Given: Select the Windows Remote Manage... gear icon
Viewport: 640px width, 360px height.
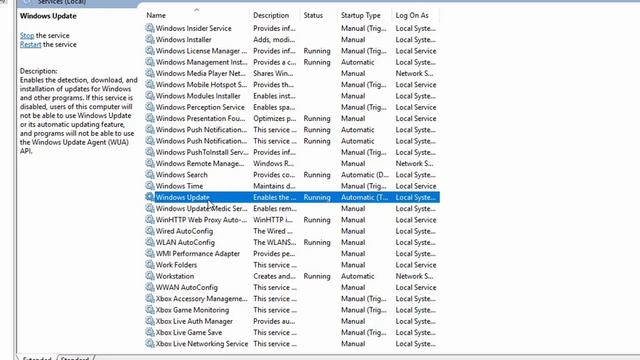Looking at the screenshot, I should tap(150, 163).
